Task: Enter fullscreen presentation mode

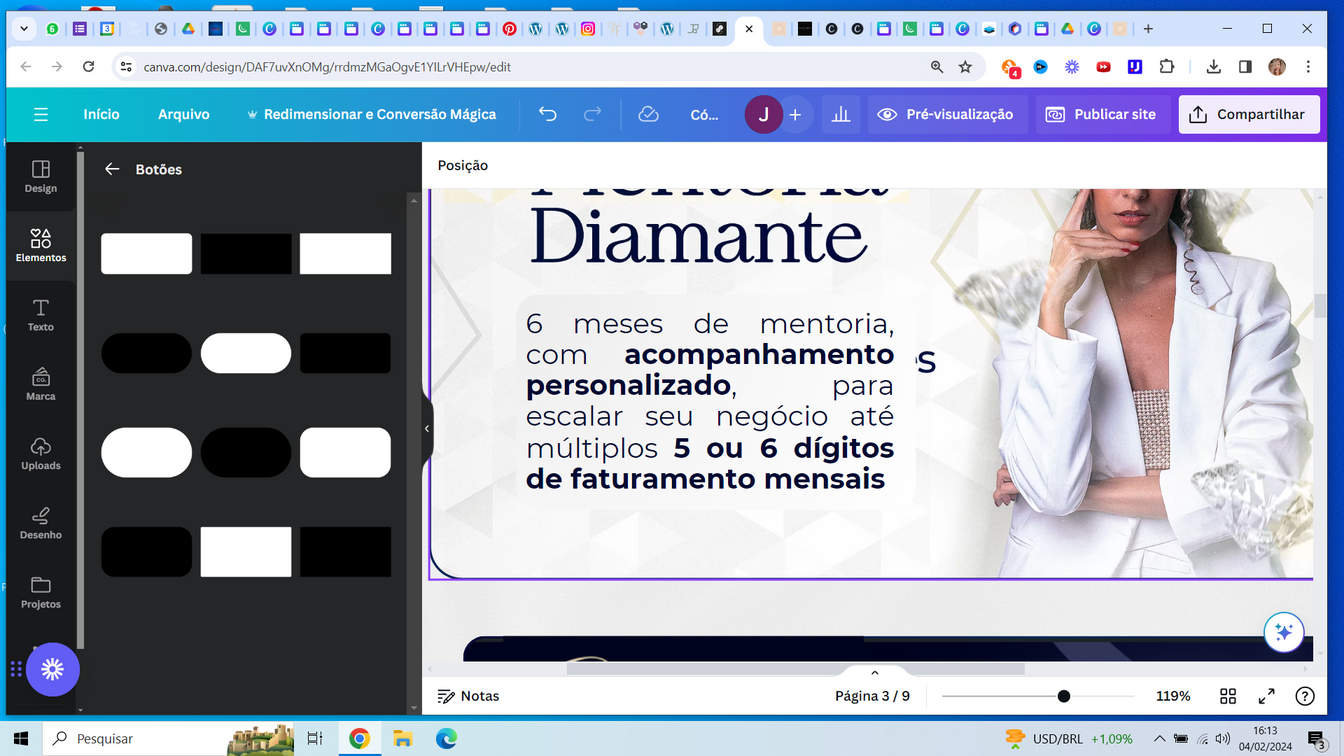Action: (1266, 696)
